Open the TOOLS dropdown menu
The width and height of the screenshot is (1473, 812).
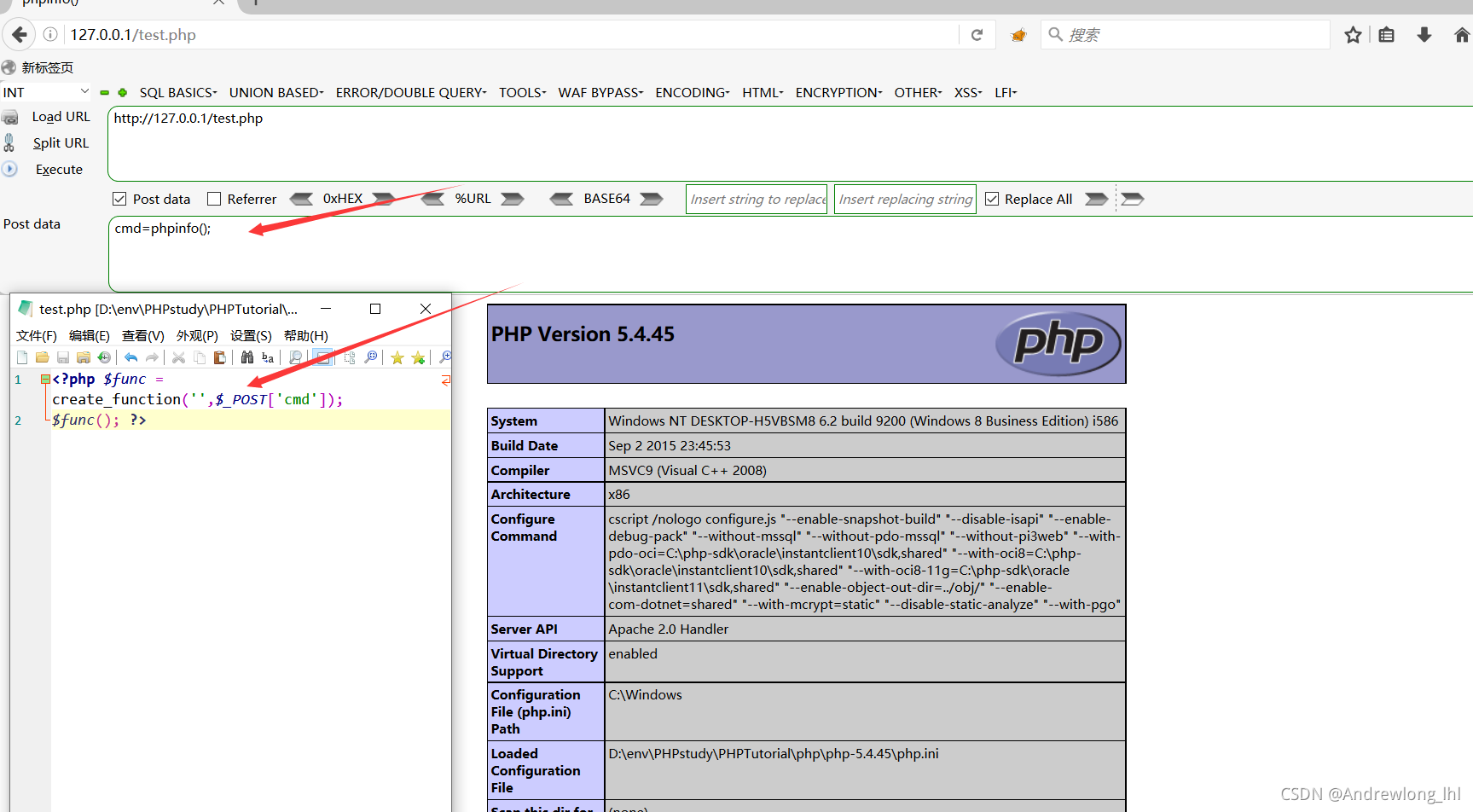[523, 92]
